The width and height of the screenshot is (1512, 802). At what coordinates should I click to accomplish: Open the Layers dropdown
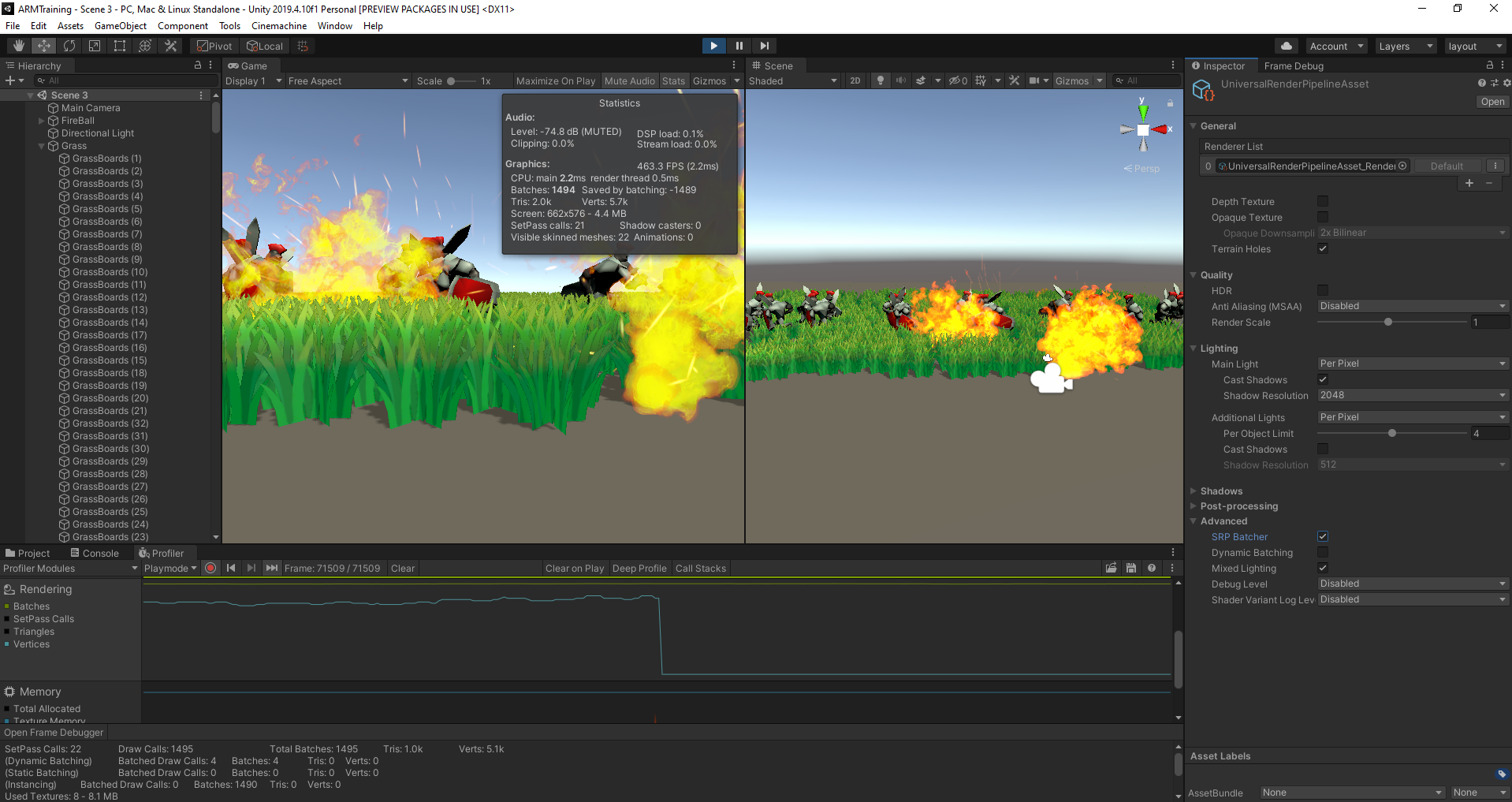click(x=1405, y=46)
